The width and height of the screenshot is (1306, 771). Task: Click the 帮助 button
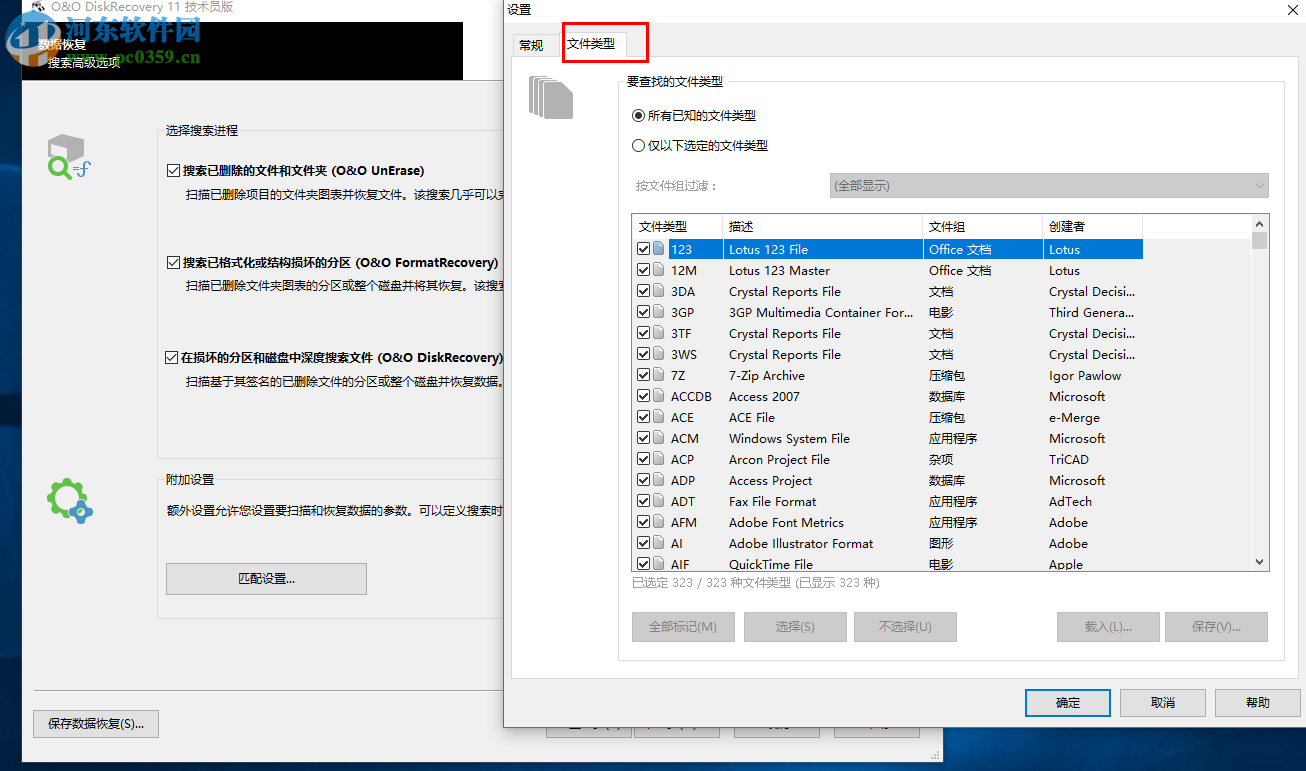pos(1258,702)
